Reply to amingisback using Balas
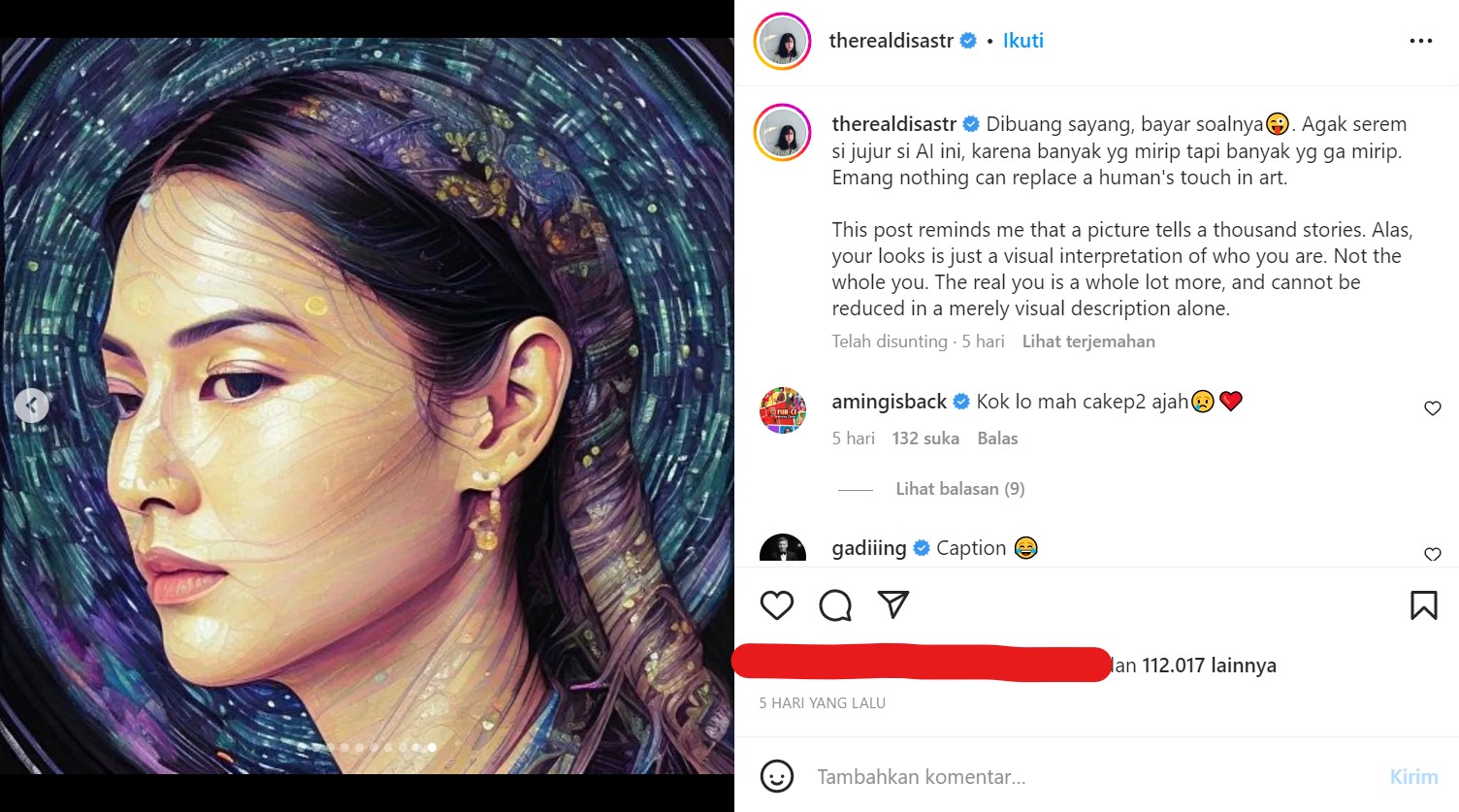Viewport: 1459px width, 812px height. 997,438
